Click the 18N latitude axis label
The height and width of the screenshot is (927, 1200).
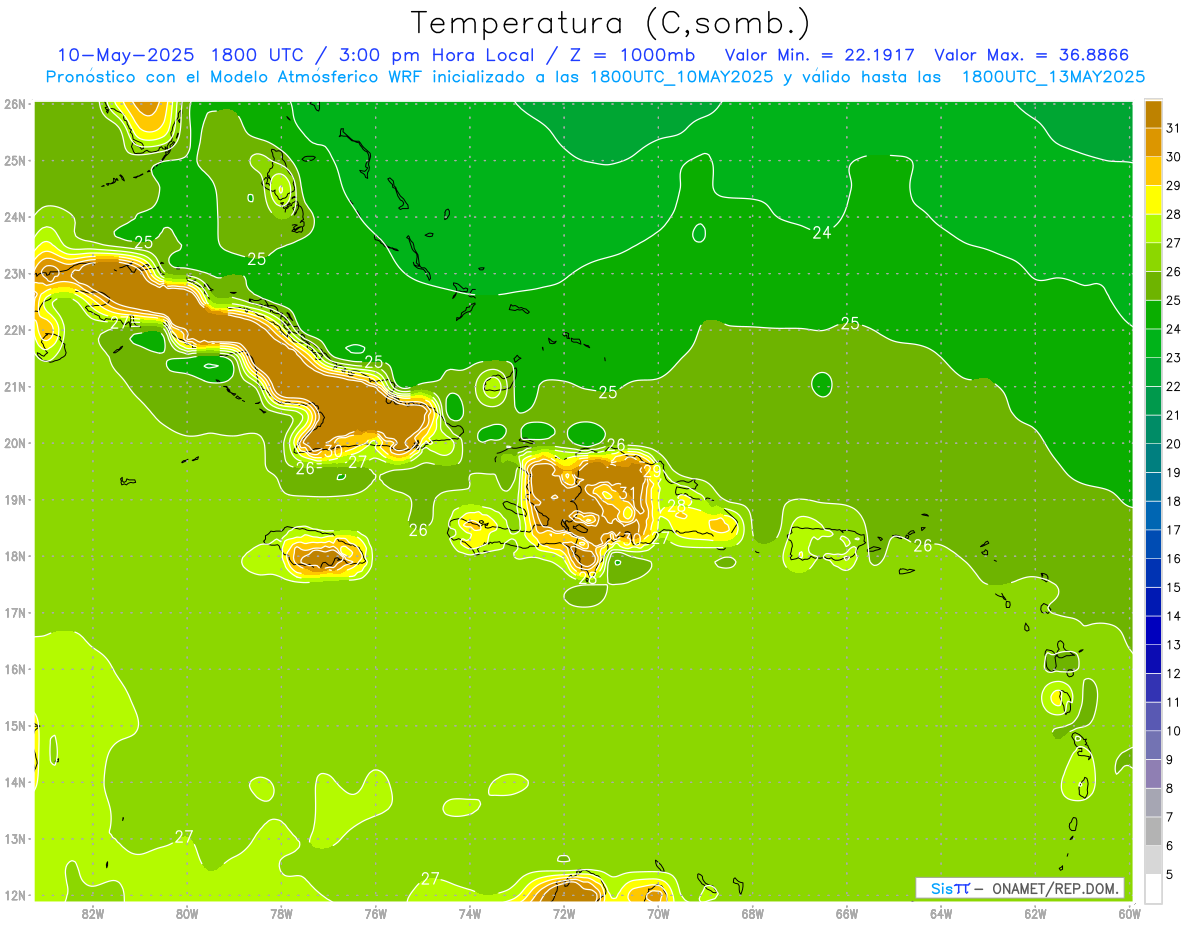point(16,556)
